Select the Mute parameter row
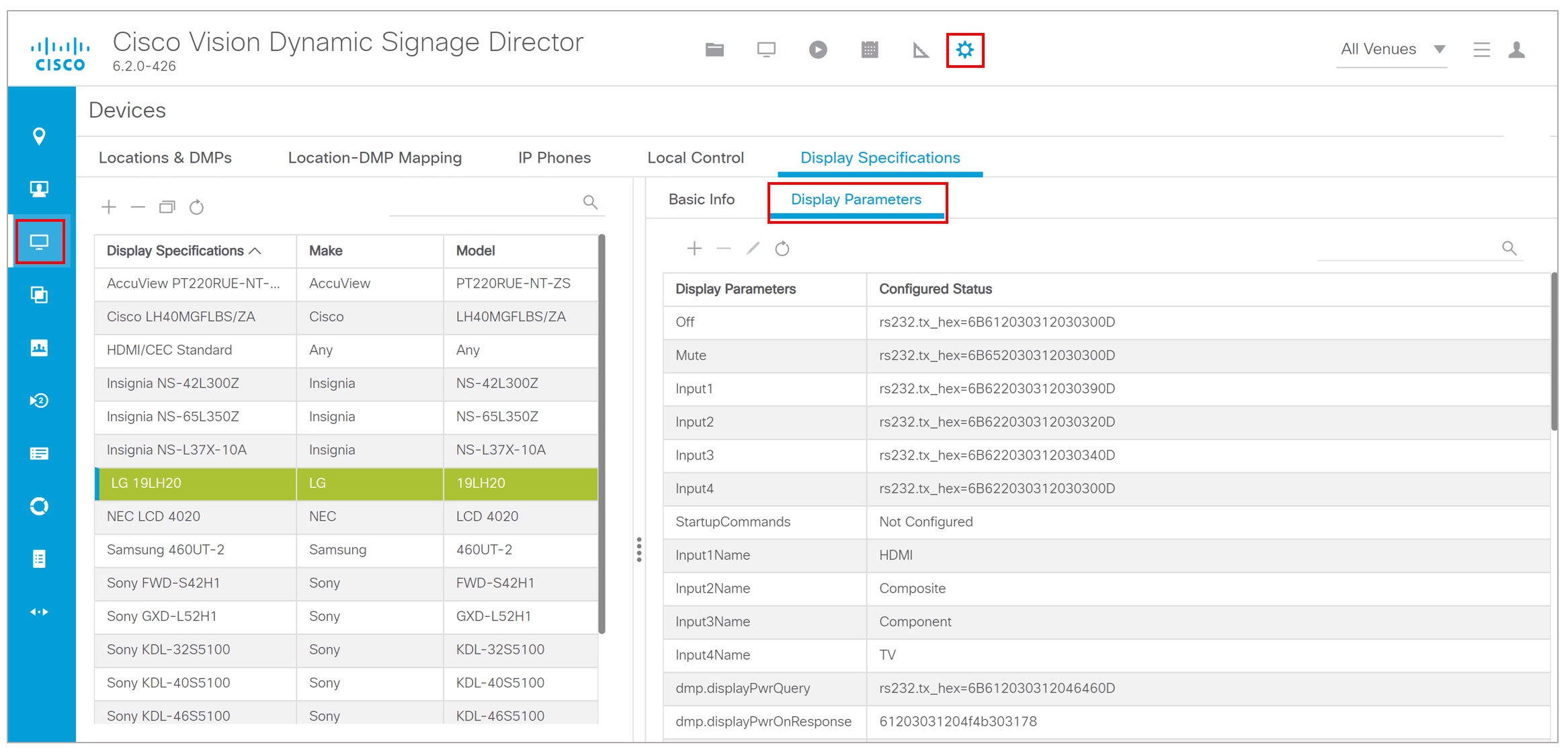This screenshot has height=754, width=1568. (1106, 355)
